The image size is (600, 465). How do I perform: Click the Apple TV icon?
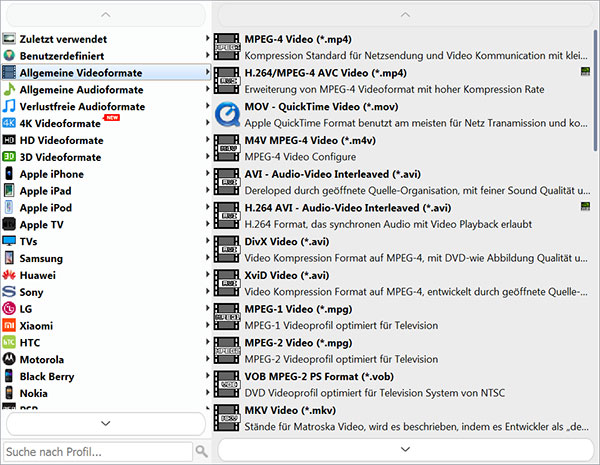click(x=9, y=224)
